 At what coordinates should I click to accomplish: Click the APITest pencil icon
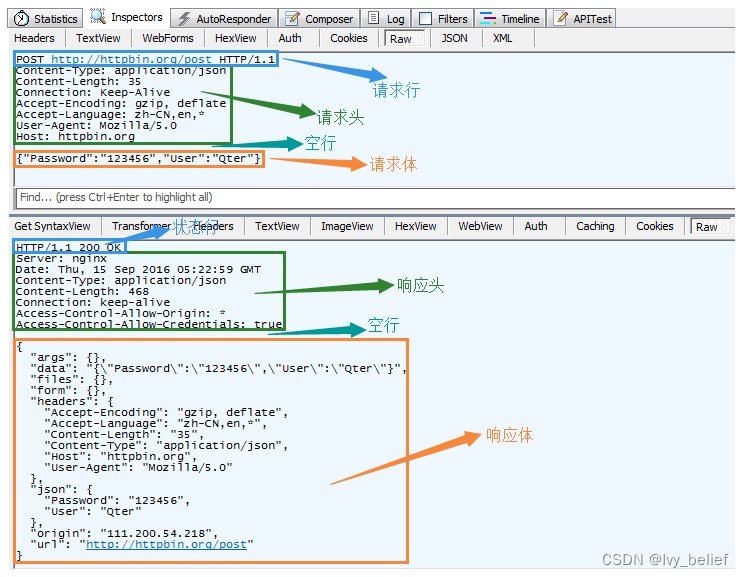point(562,18)
